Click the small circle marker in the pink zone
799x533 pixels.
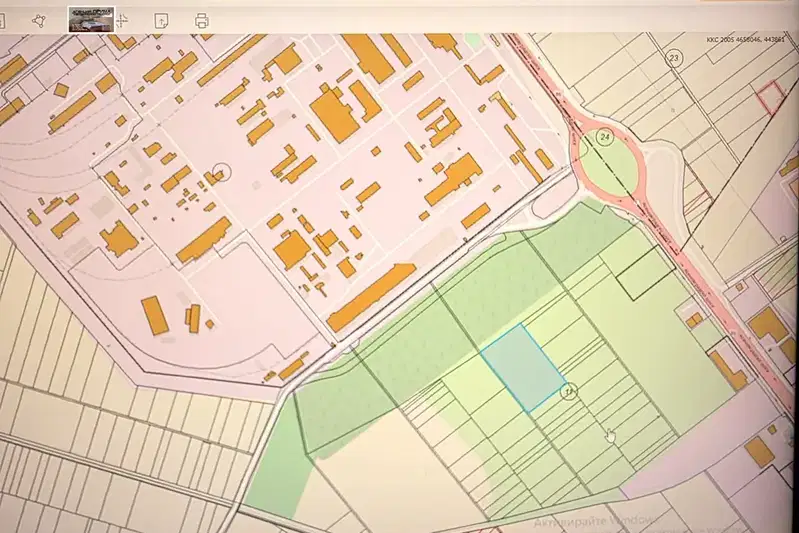[x=222, y=173]
